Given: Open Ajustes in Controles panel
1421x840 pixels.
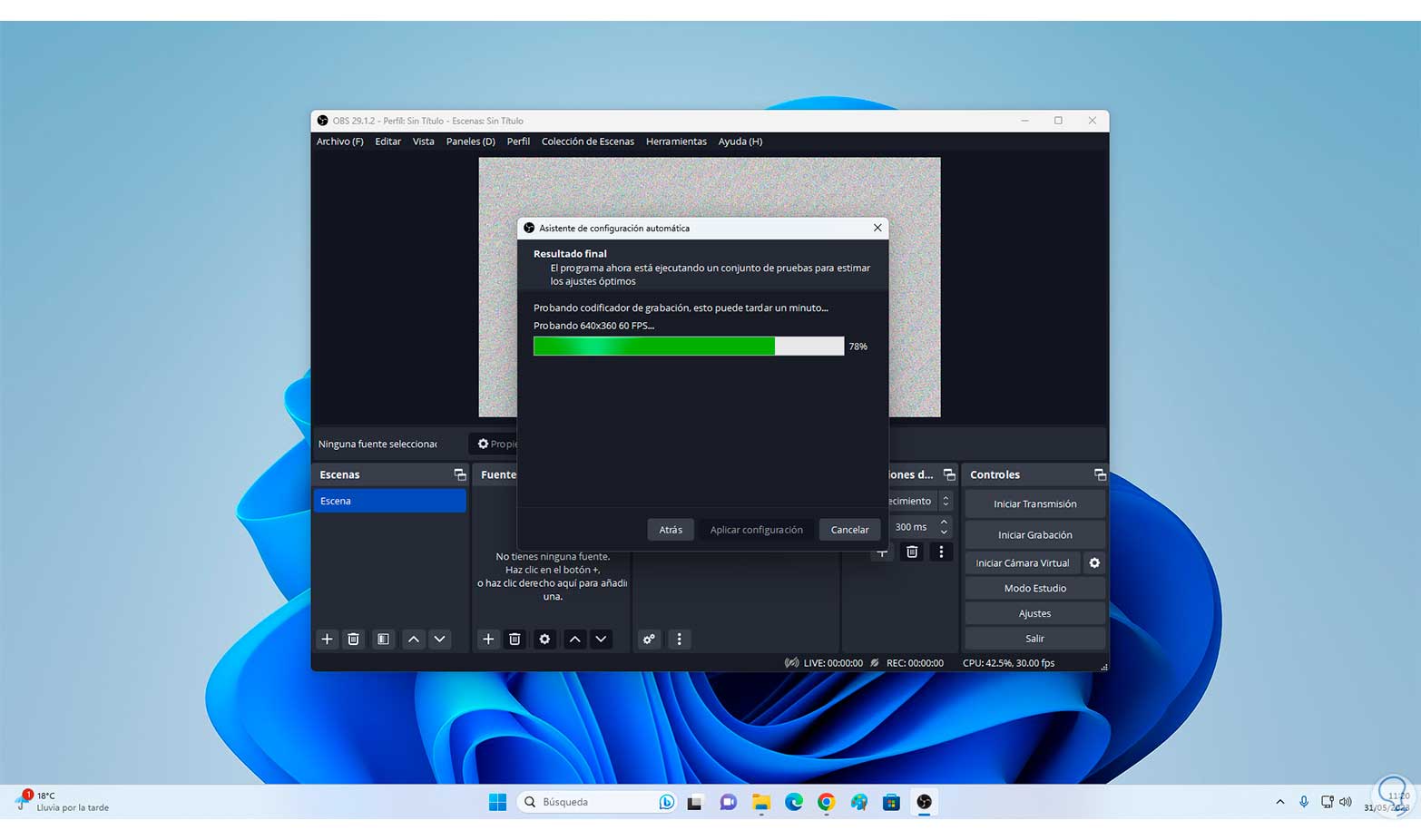Looking at the screenshot, I should (x=1034, y=614).
